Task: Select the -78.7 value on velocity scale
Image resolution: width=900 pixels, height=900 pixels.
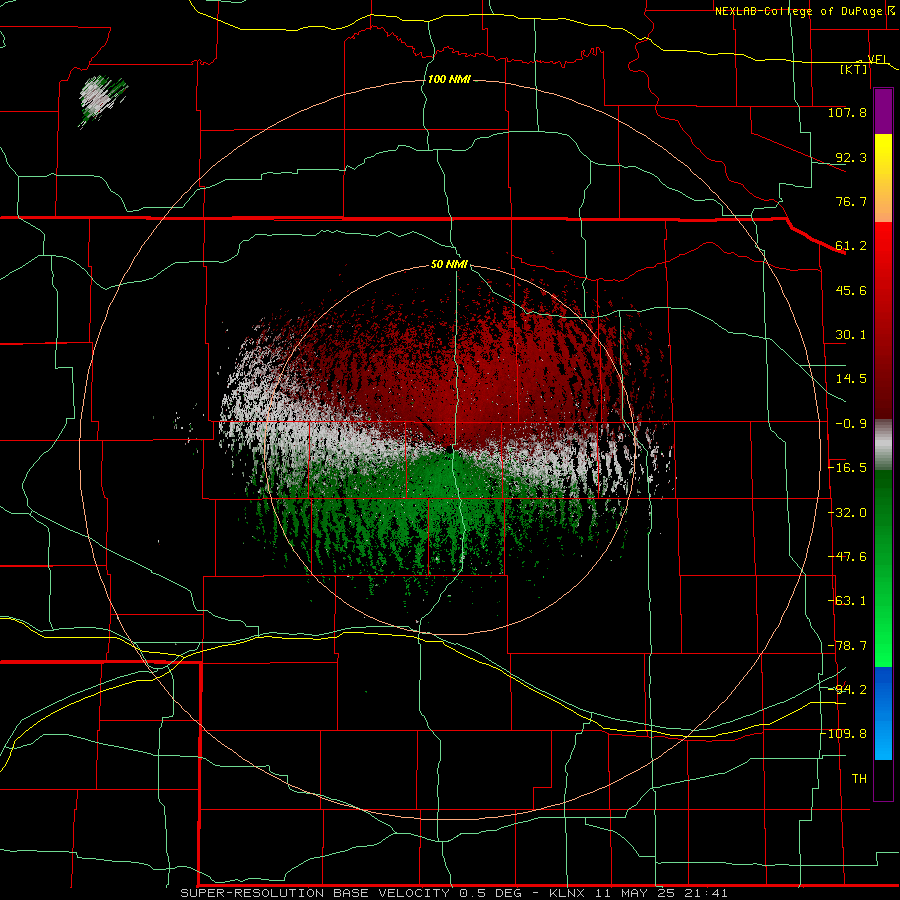Action: point(847,646)
